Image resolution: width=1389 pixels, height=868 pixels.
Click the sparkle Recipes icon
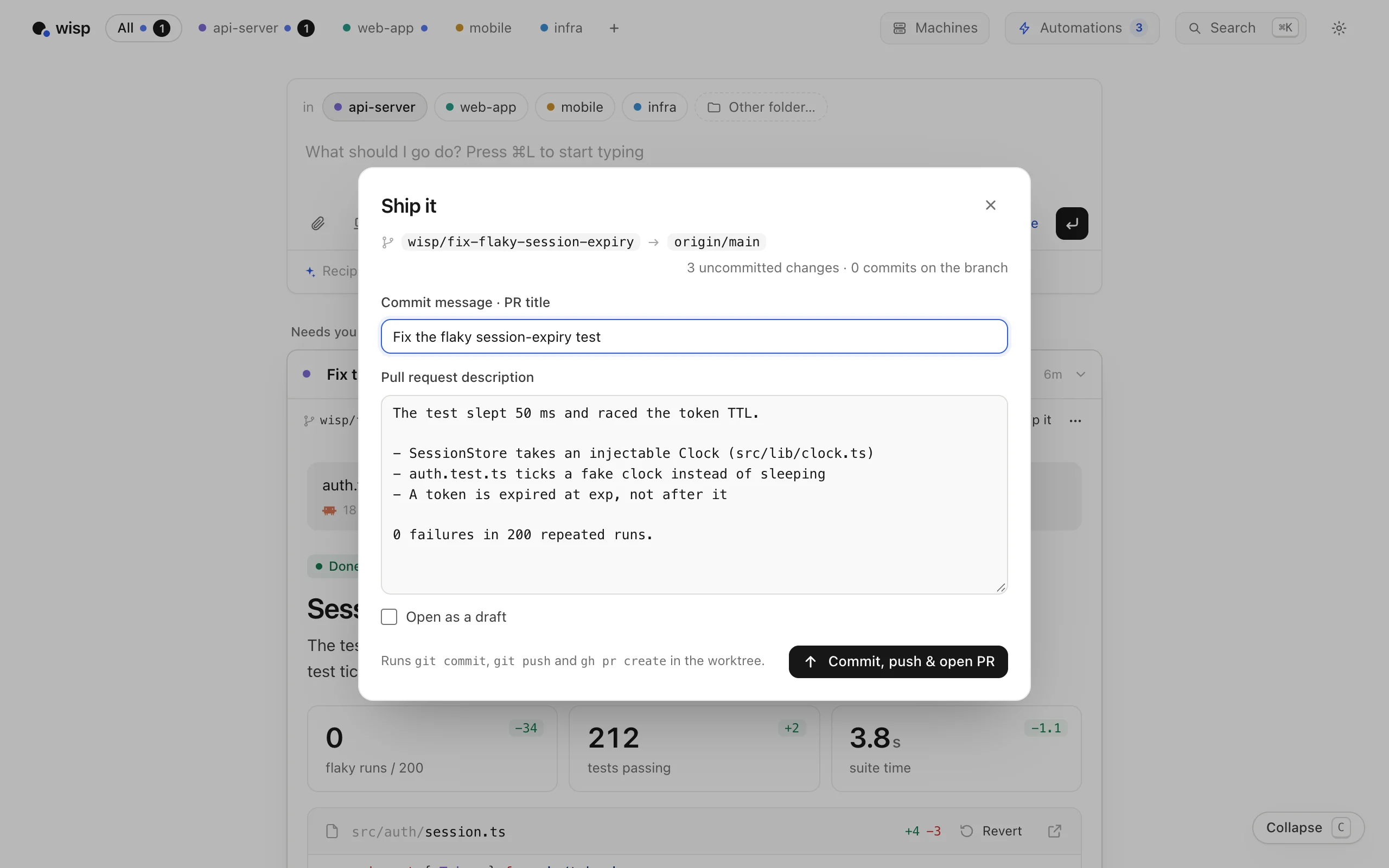coord(310,272)
